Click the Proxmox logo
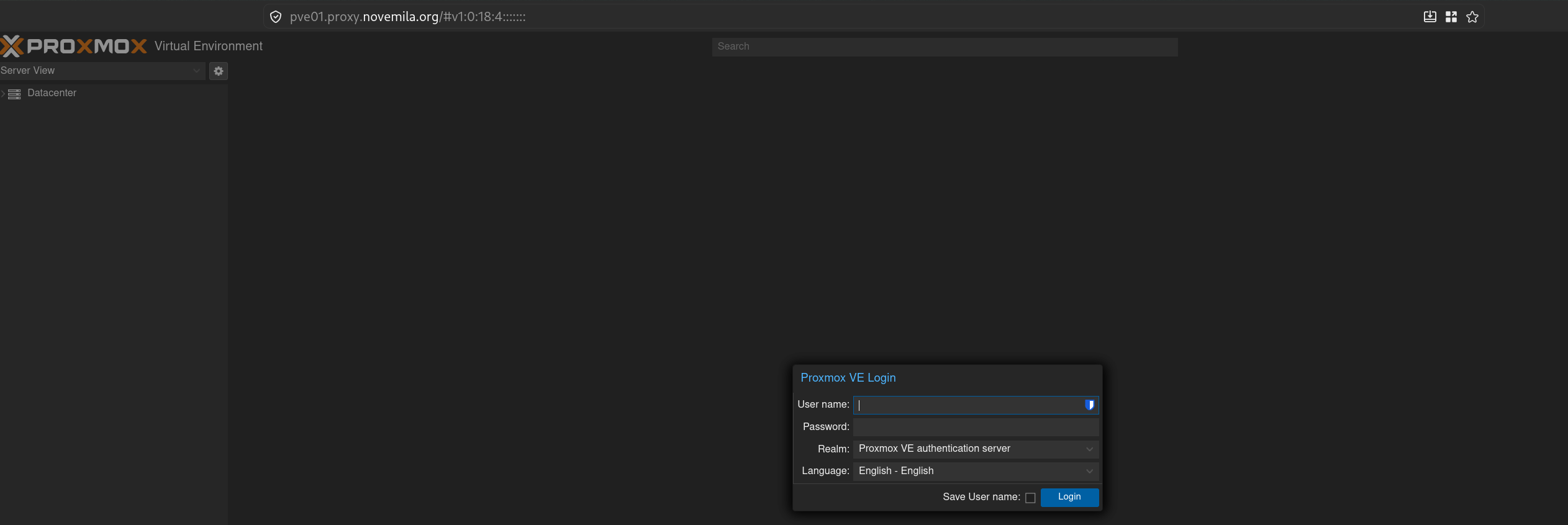The width and height of the screenshot is (1568, 525). coord(74,46)
